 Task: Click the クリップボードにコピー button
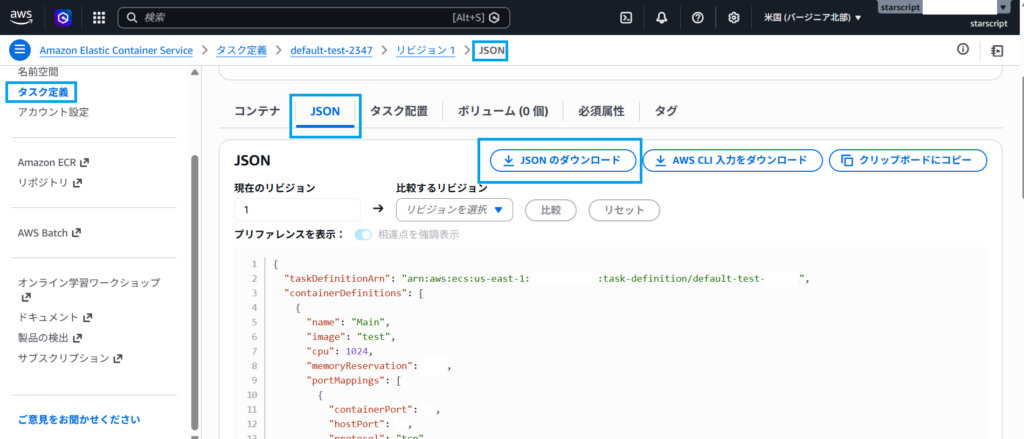click(907, 160)
